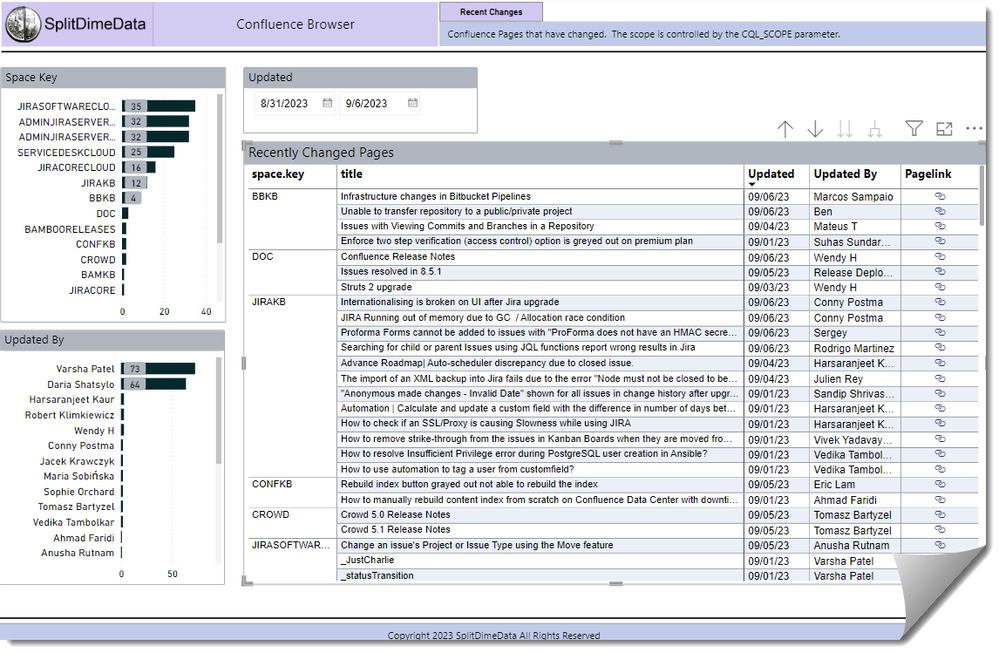Viewport: 999px width, 653px height.
Task: Open the More options ellipsis menu
Action: tap(974, 128)
